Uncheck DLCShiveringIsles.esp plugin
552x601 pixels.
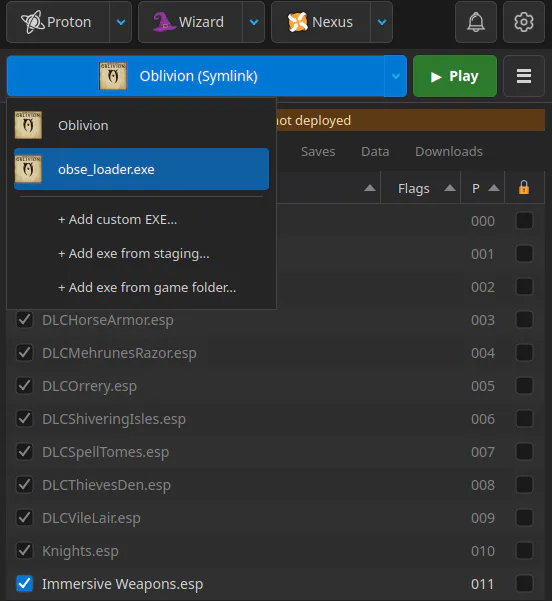click(25, 419)
